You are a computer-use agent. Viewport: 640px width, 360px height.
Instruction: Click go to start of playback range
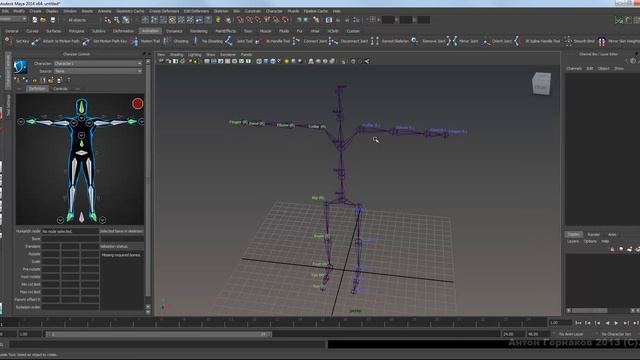pos(578,323)
